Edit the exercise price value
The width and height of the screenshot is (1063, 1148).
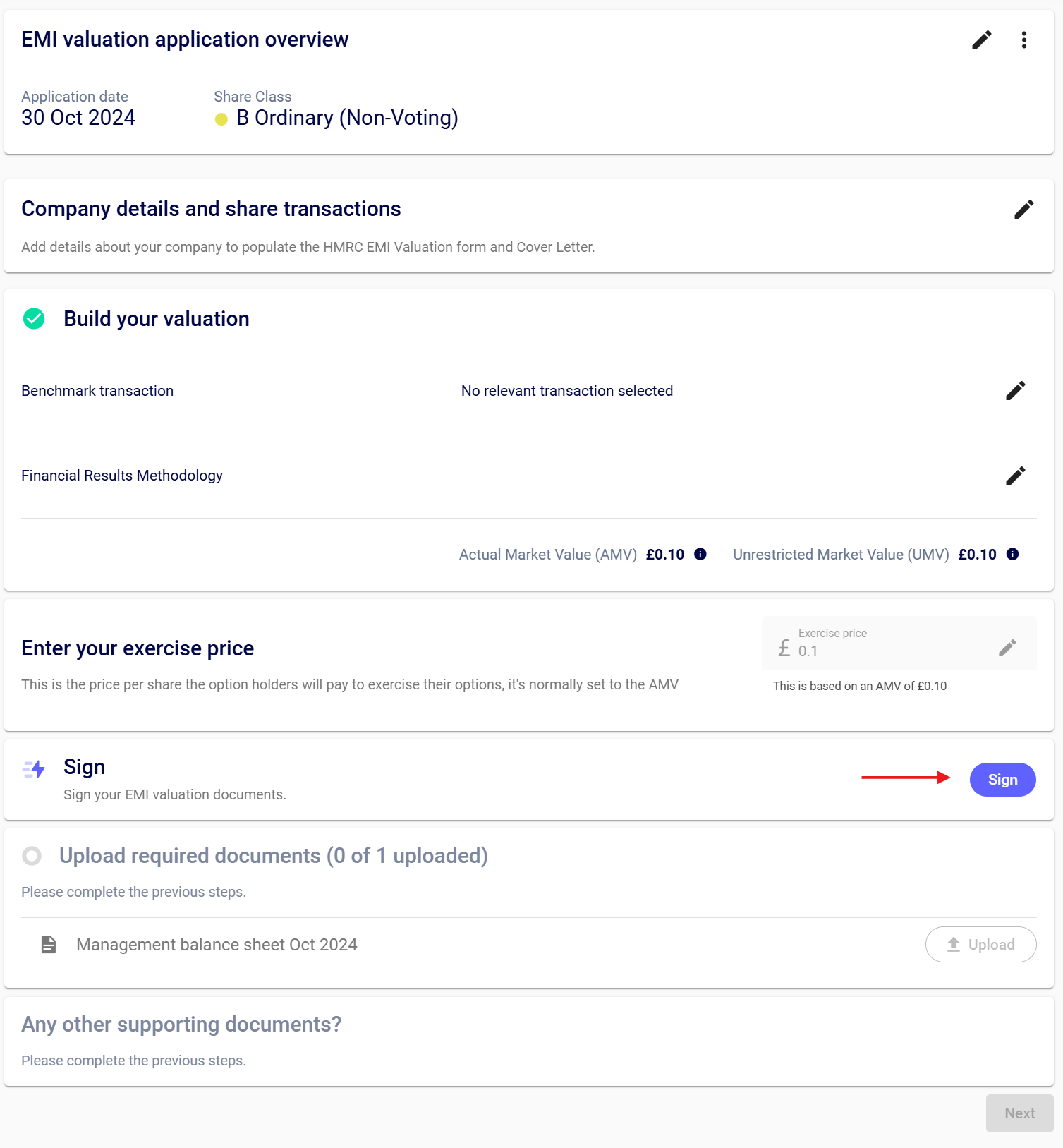[1007, 648]
